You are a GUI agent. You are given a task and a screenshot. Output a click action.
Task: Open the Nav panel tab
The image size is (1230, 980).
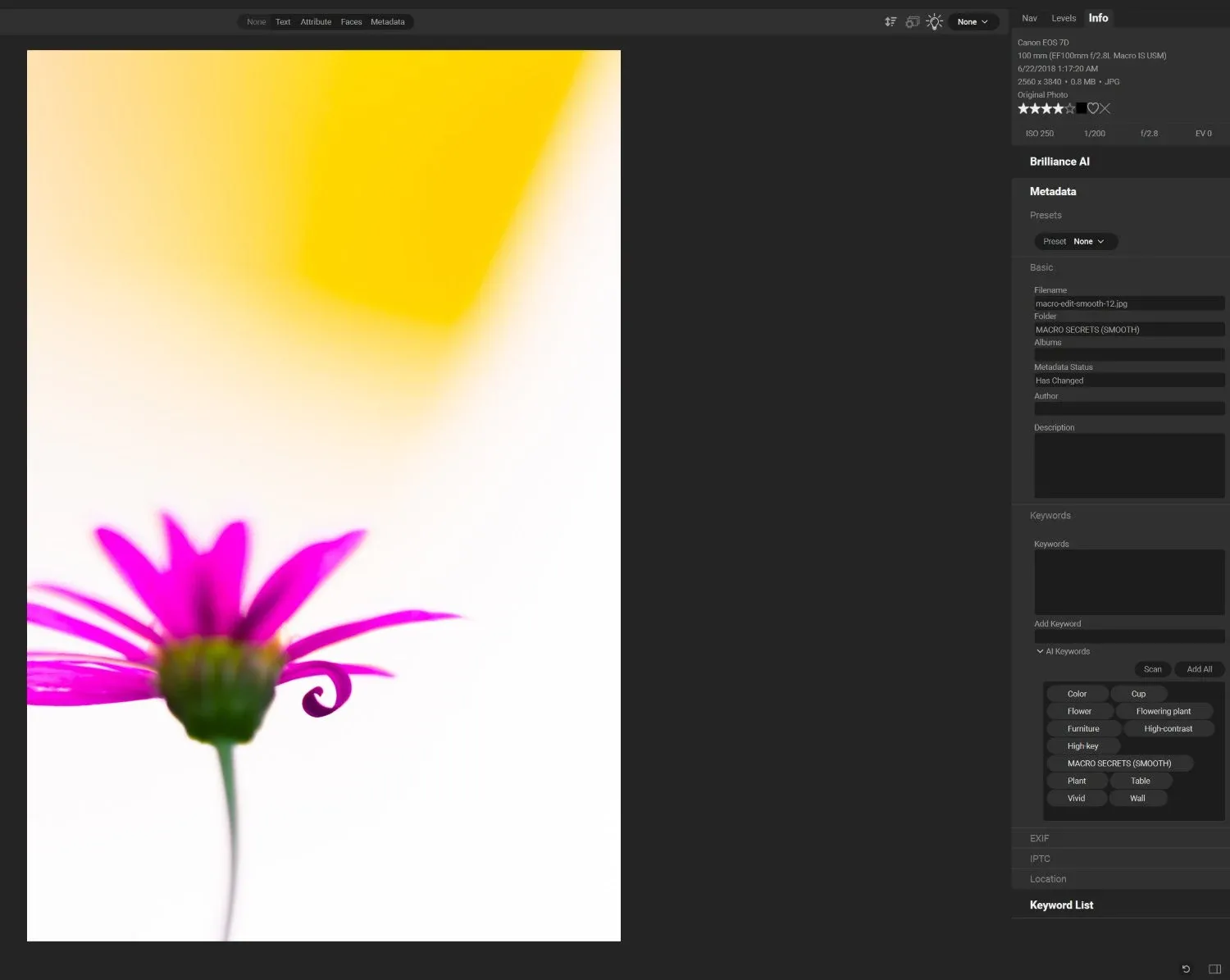[1029, 18]
